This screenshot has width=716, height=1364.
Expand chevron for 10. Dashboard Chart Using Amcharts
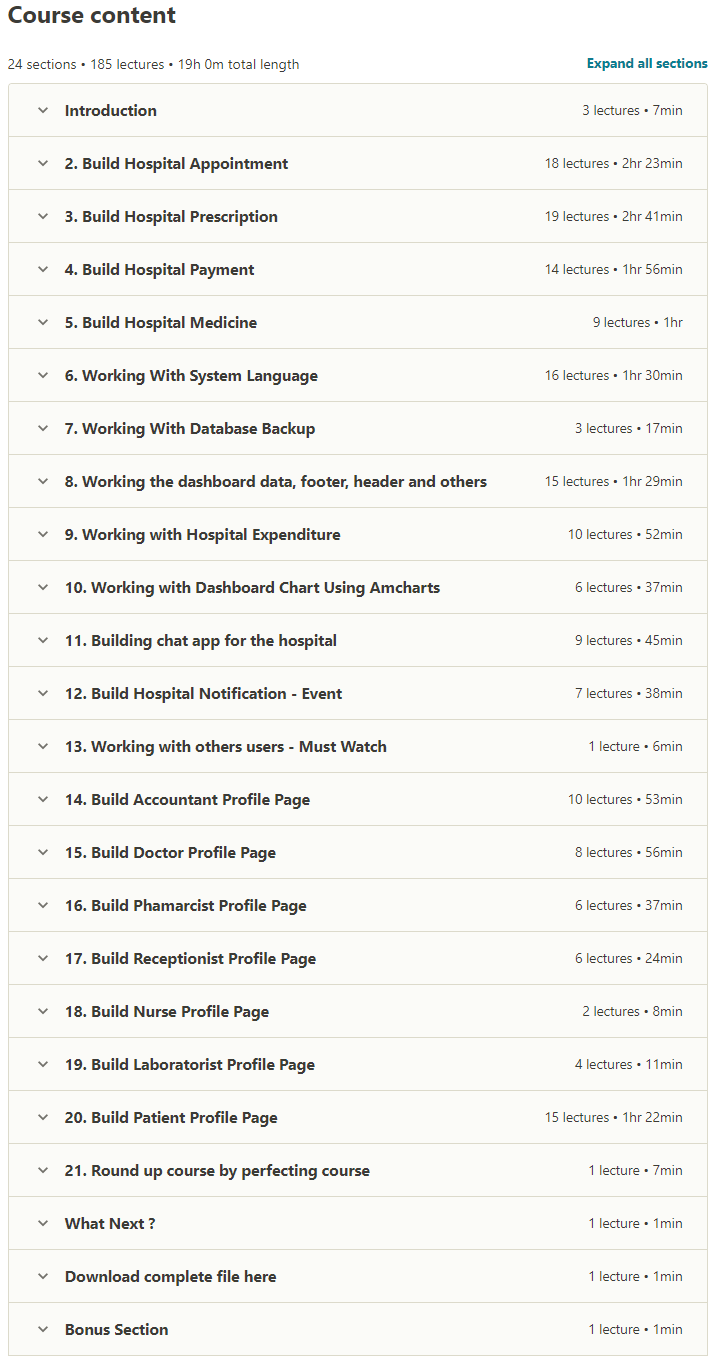pyautogui.click(x=43, y=588)
